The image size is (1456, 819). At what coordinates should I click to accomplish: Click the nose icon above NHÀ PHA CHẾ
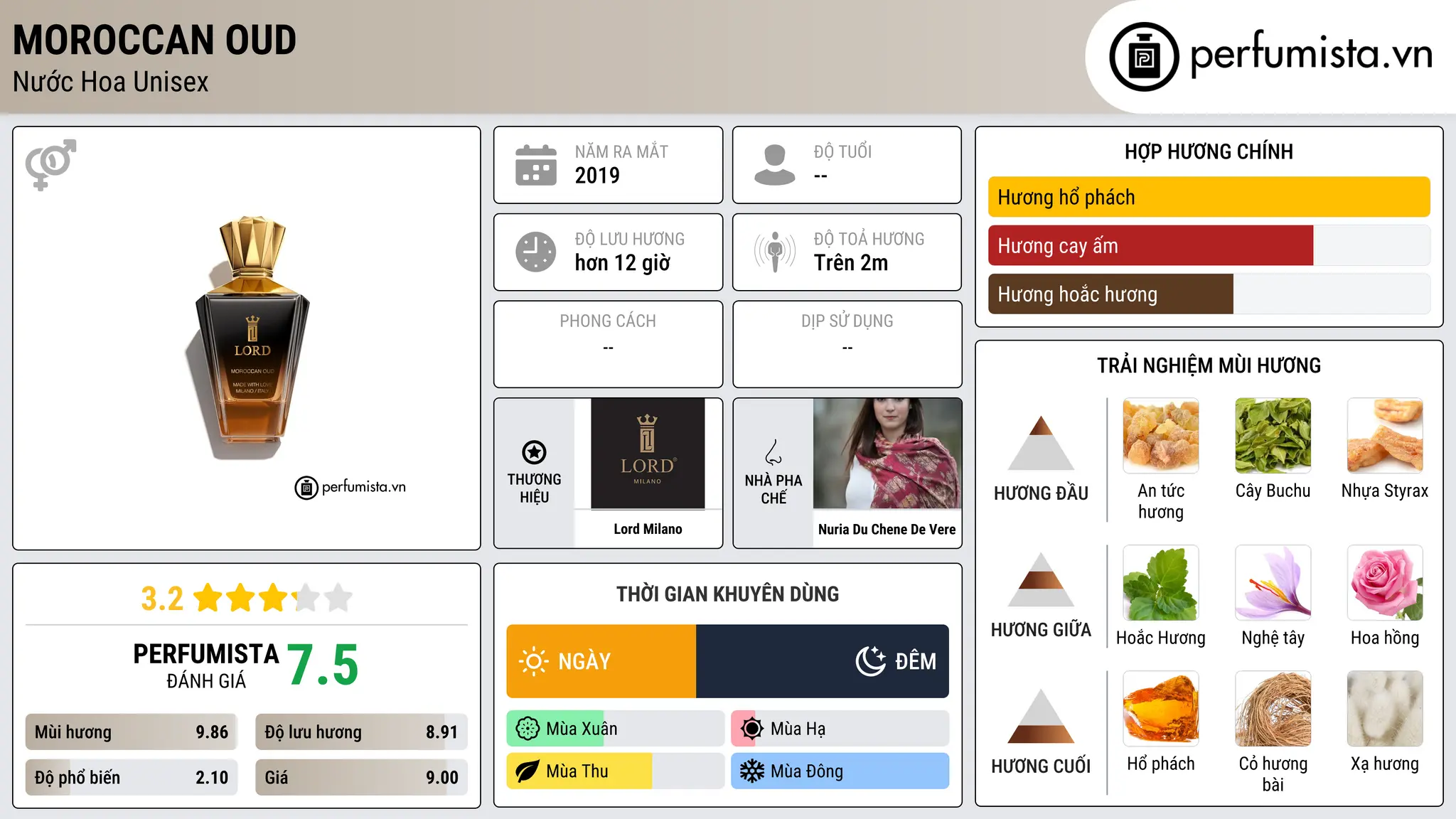click(773, 451)
